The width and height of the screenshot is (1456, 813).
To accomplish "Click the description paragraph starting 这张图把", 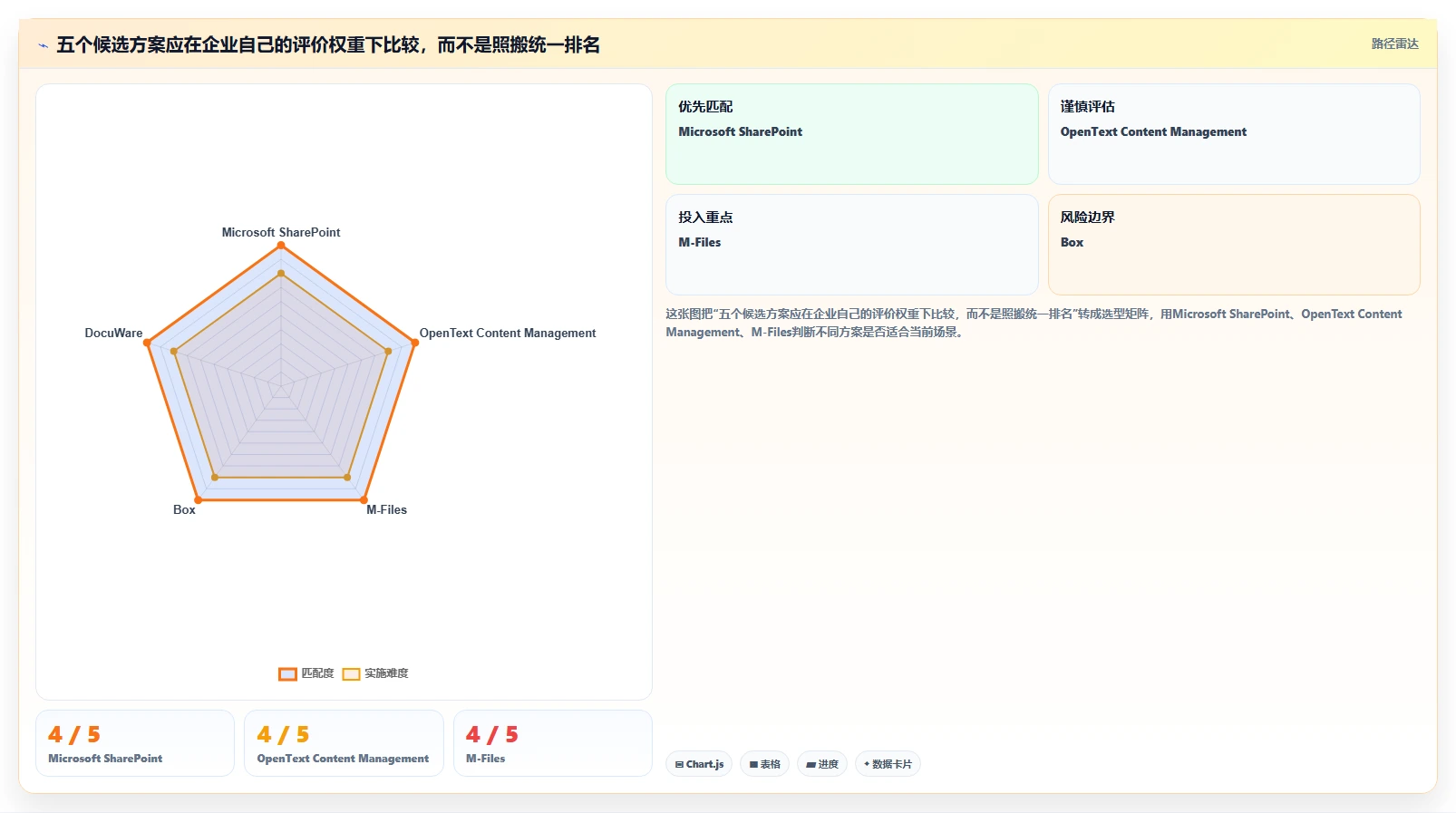I will point(1043,323).
